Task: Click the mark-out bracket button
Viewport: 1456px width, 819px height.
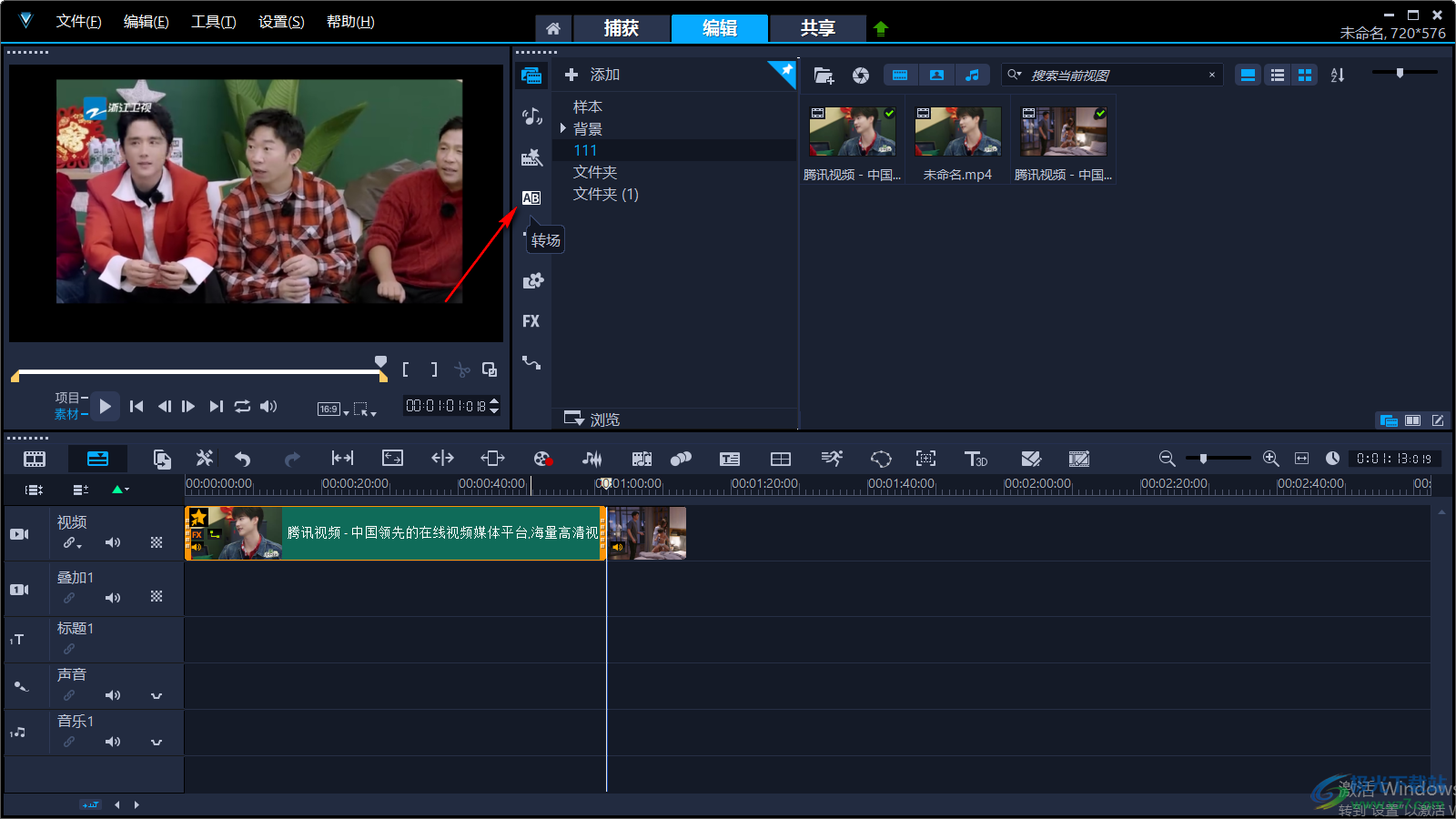Action: click(434, 369)
